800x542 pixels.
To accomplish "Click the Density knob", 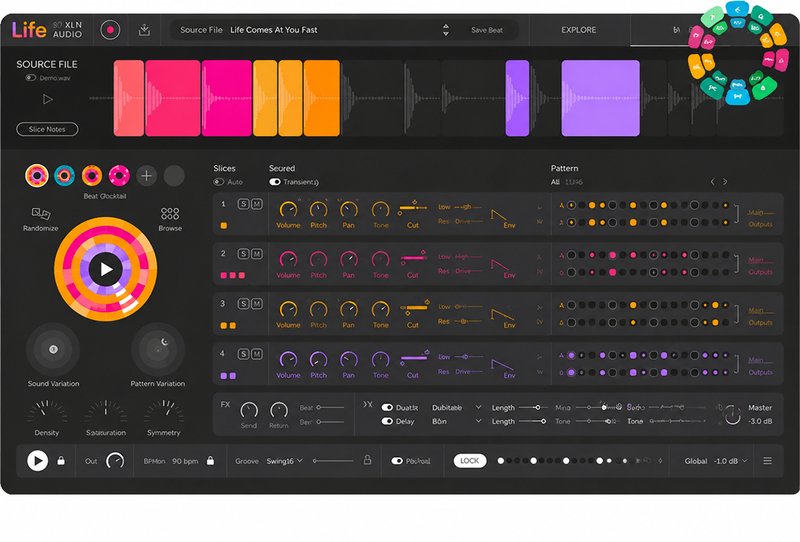I will 46,412.
